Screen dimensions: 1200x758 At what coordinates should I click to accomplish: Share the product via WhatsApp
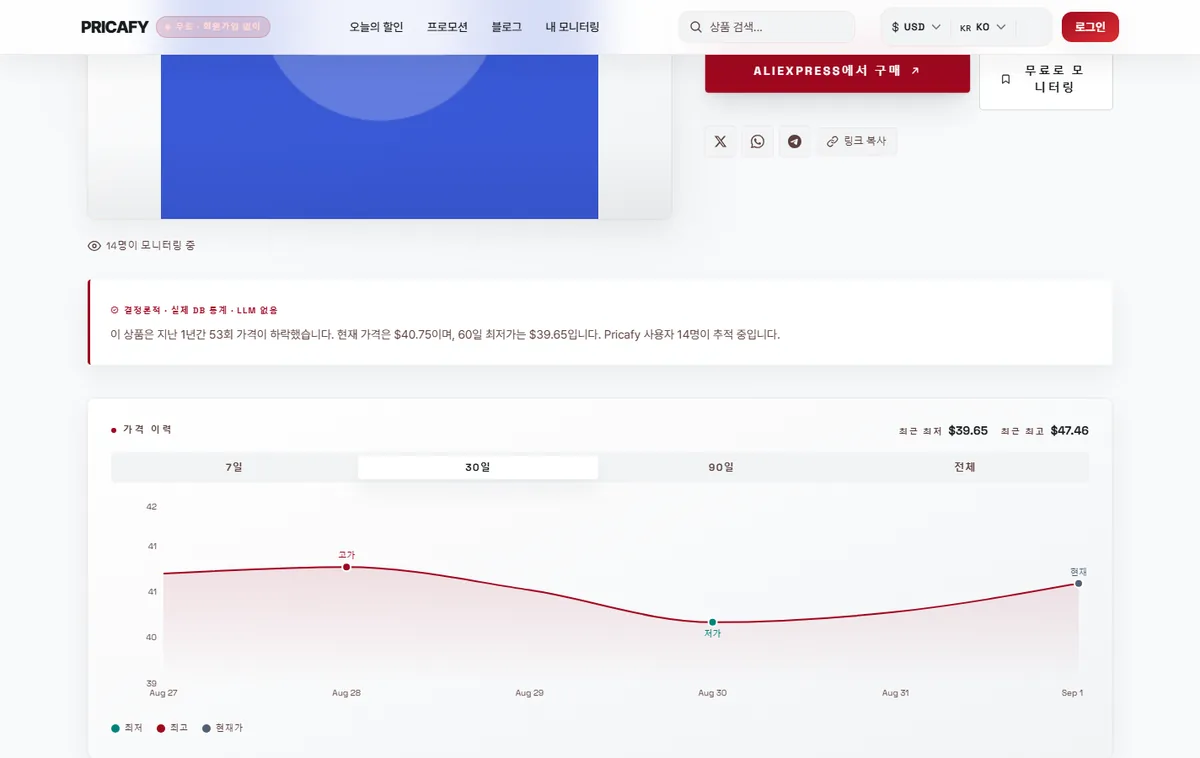click(x=757, y=142)
